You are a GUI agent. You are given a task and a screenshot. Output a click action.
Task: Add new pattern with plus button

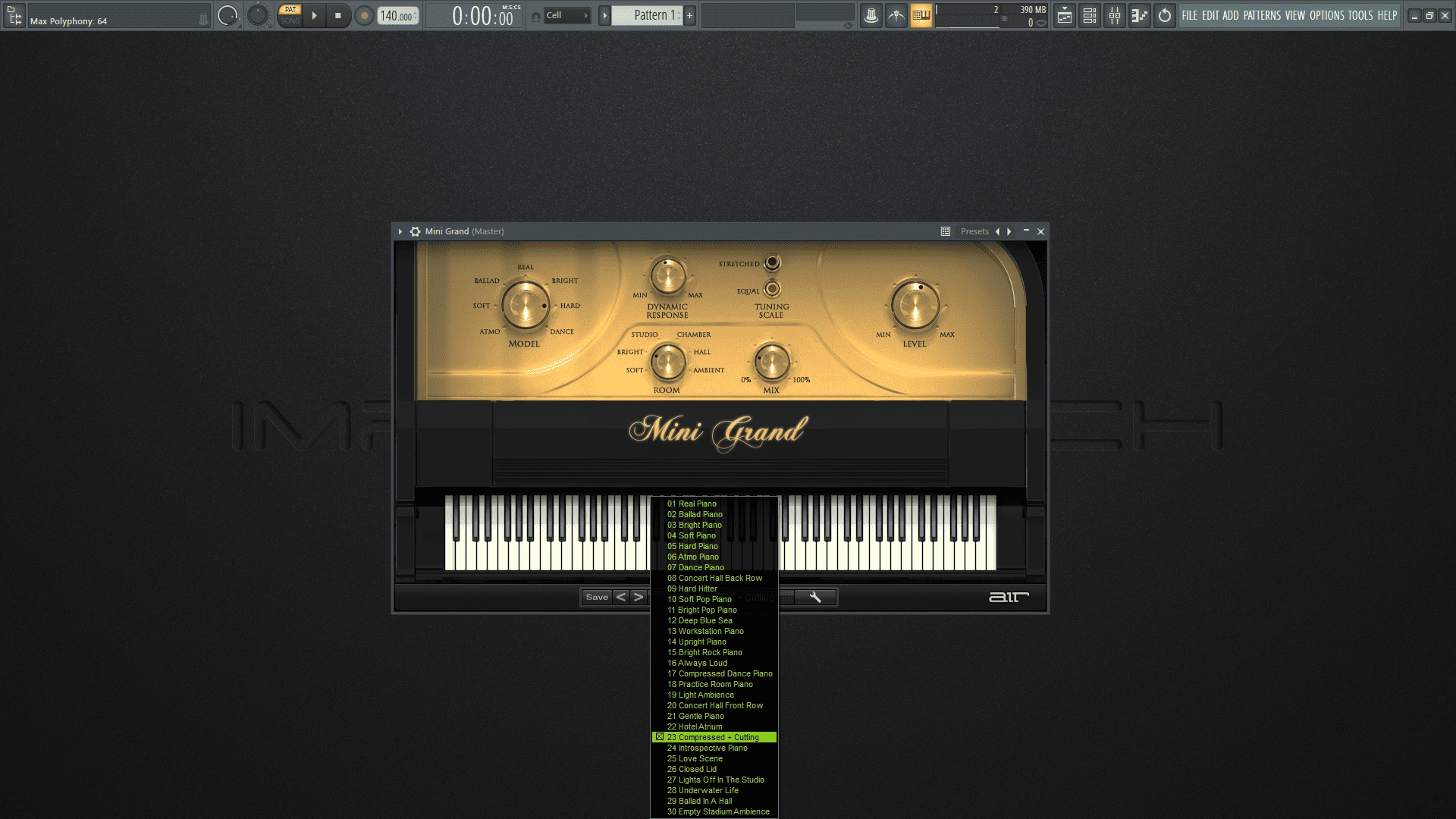tap(689, 15)
